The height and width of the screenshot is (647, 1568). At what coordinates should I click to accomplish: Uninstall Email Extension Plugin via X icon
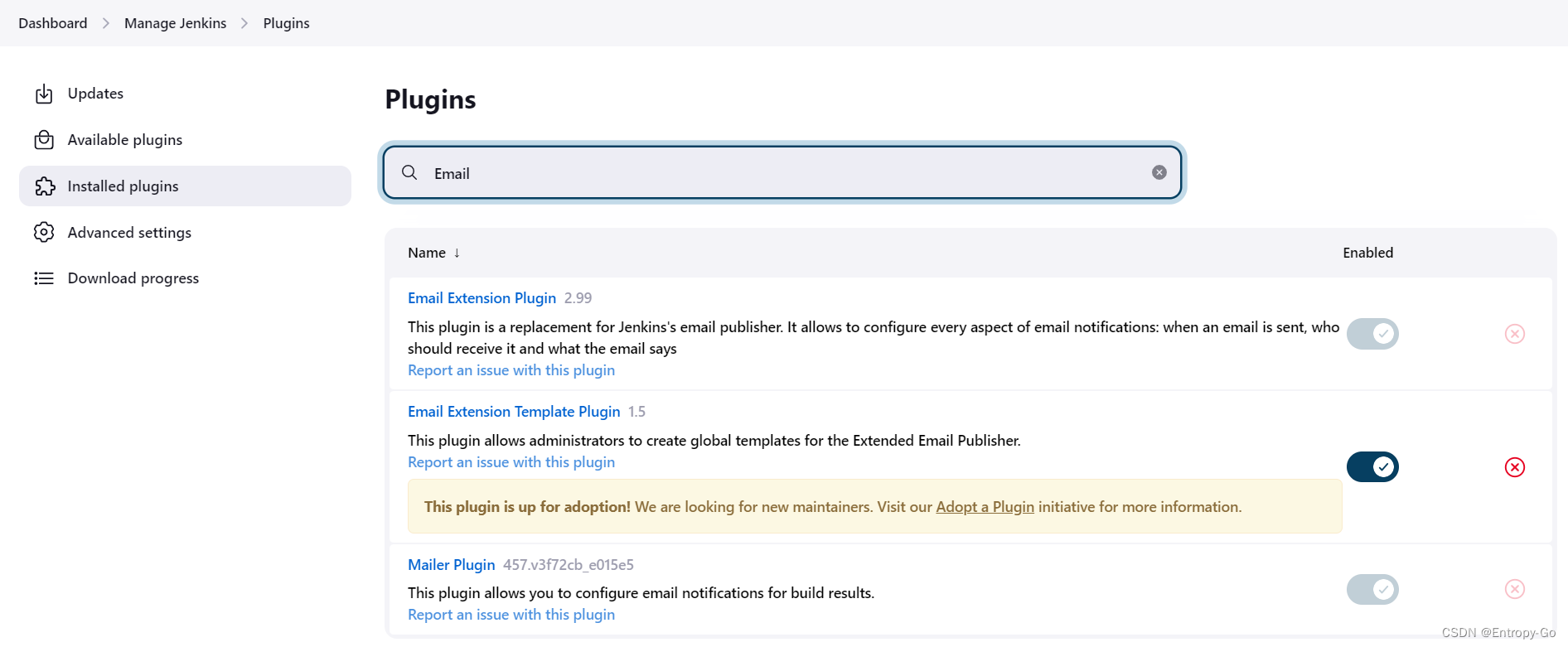tap(1515, 334)
